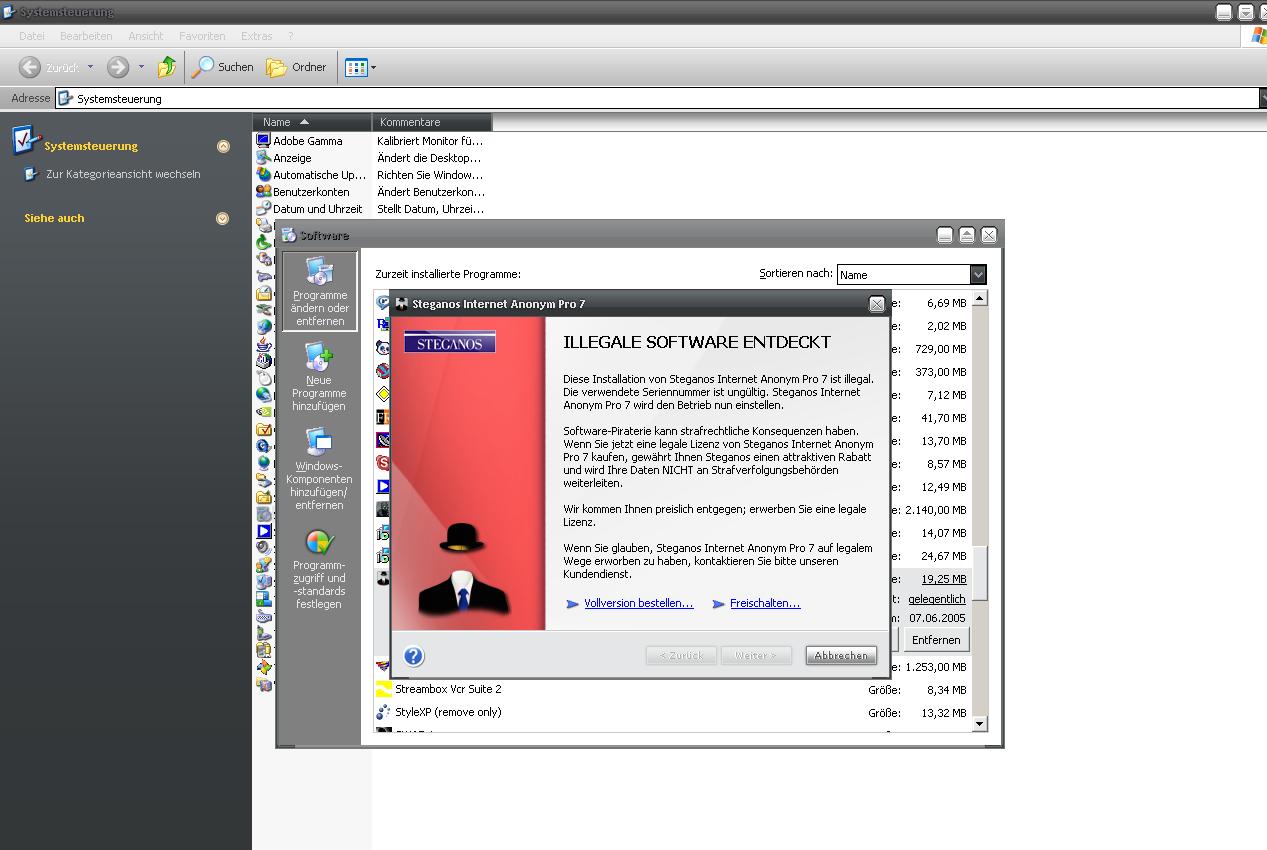Click the 'Ändert die Desktop…' comment

430,158
